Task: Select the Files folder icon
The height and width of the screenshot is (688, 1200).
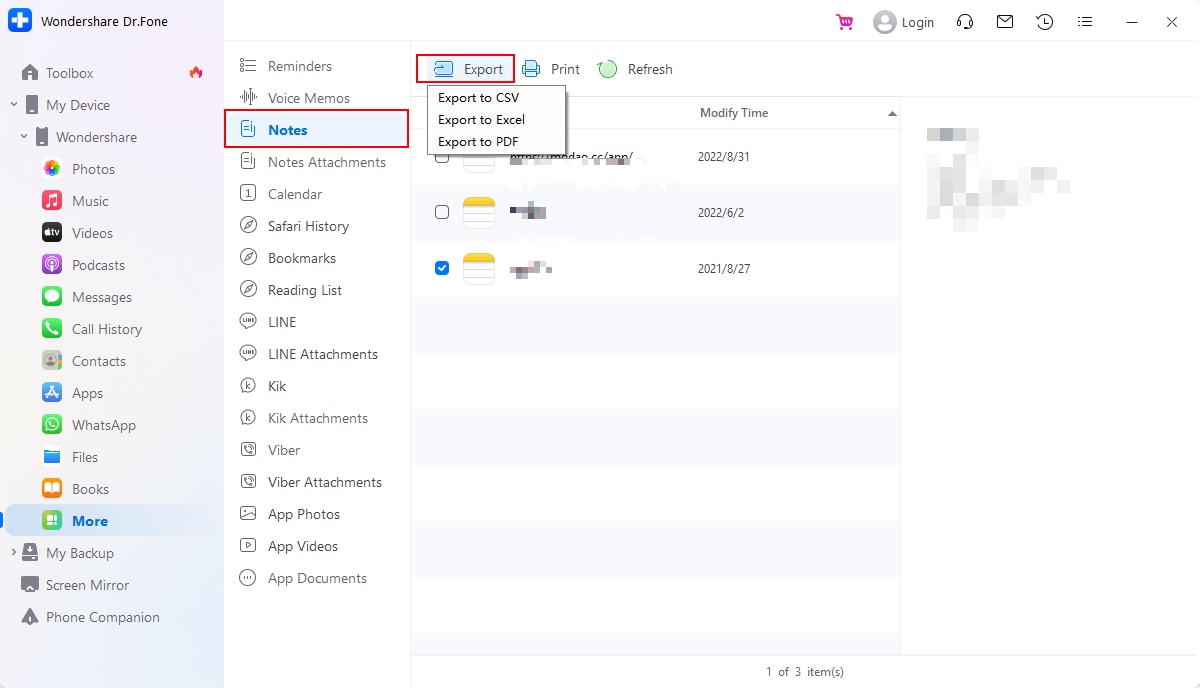Action: coord(52,457)
